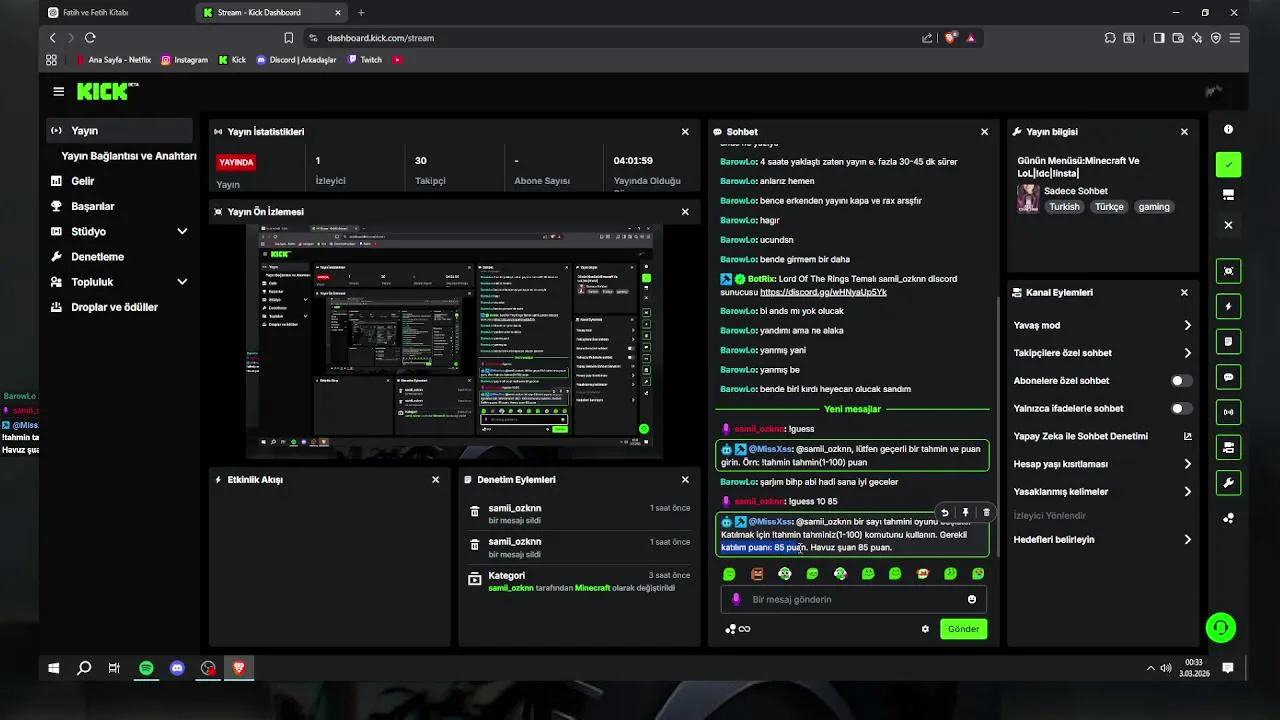
Task: Click the X icon in the right sidebar
Action: [1228, 225]
